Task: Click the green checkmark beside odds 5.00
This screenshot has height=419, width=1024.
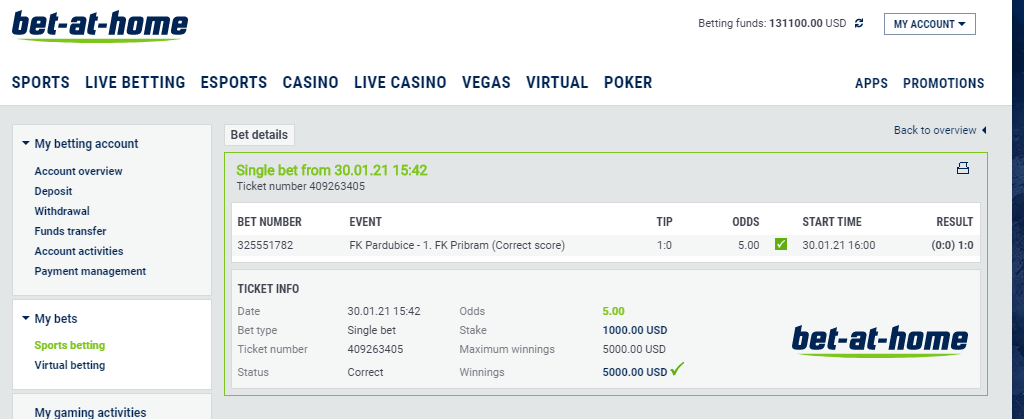Action: (780, 245)
